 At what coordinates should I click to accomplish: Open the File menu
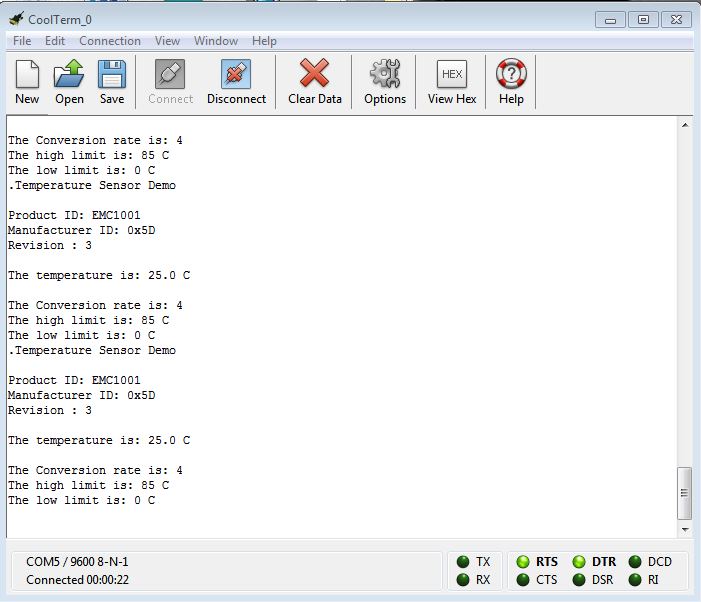click(21, 41)
